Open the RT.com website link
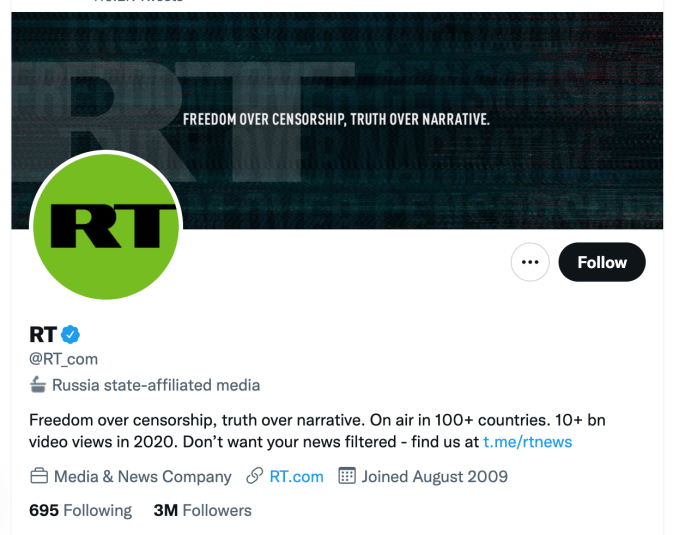 point(297,476)
